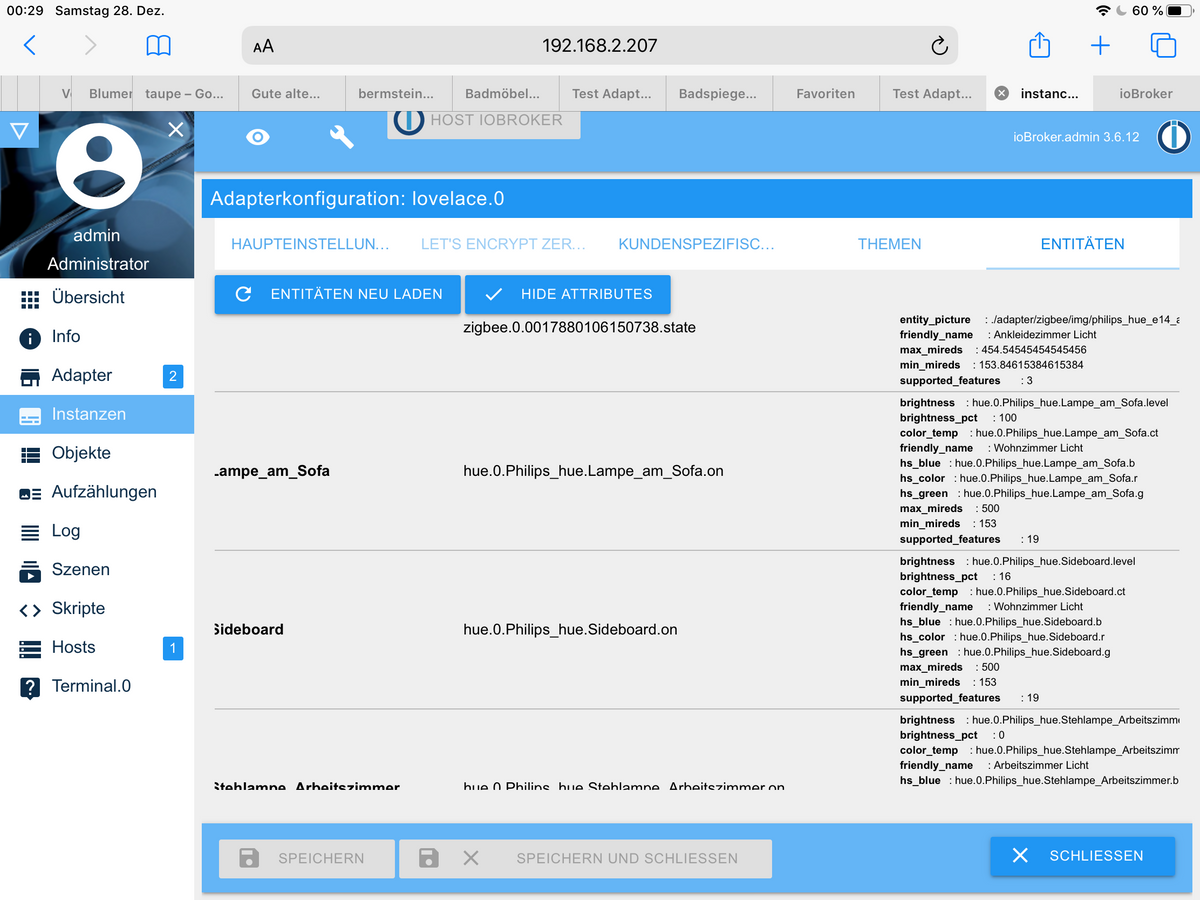Toggle the eye visibility icon in the header

[x=258, y=137]
